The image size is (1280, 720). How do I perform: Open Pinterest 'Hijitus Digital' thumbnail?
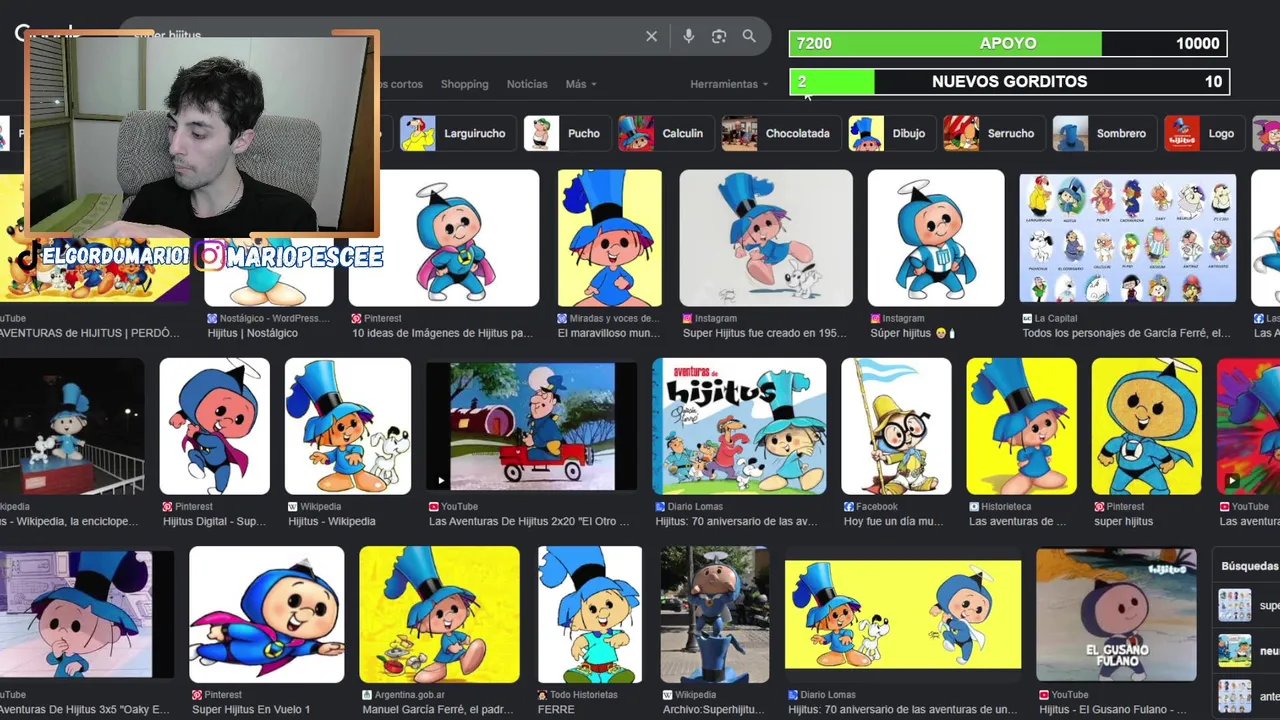click(214, 426)
